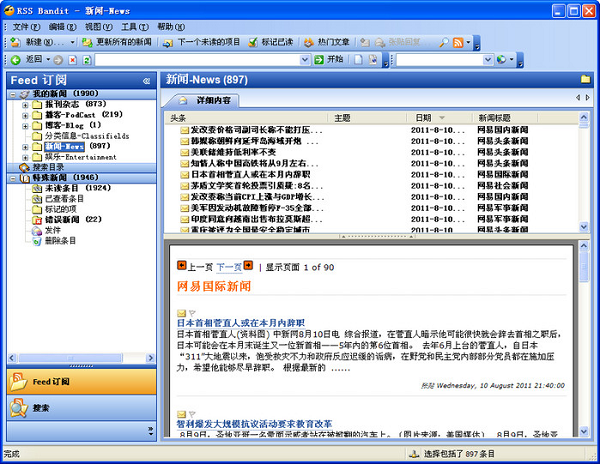
Task: Expand the 报刊杂志 folder
Action: [25, 105]
